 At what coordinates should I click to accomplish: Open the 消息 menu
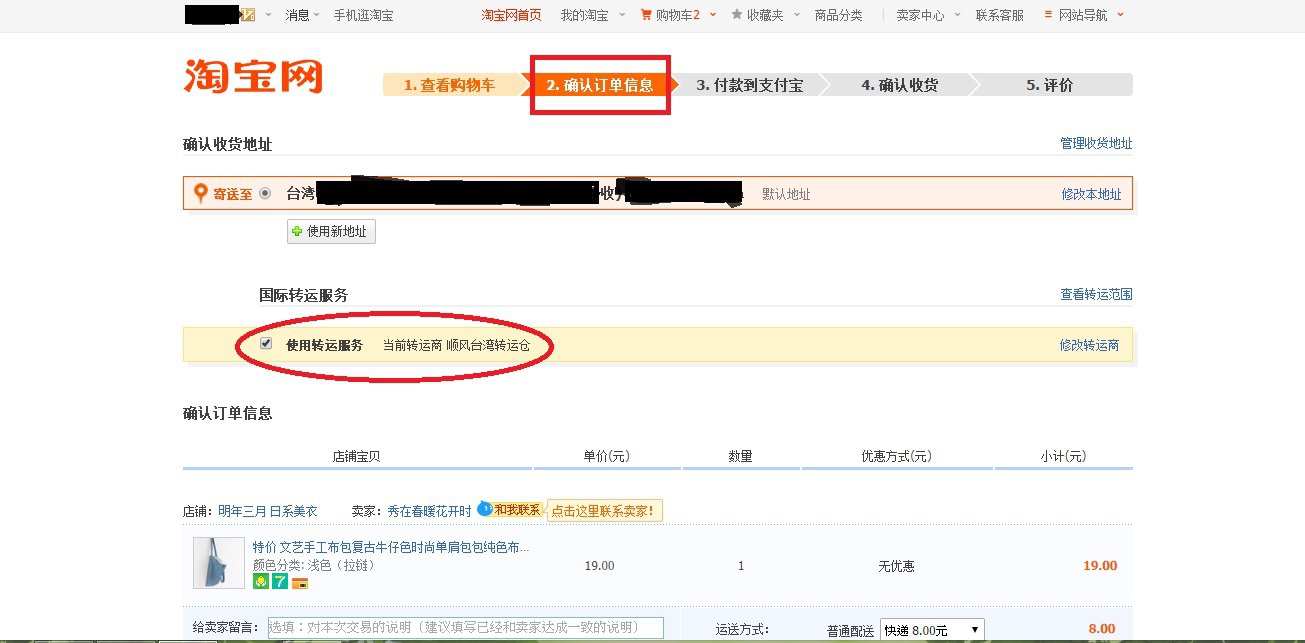point(297,15)
